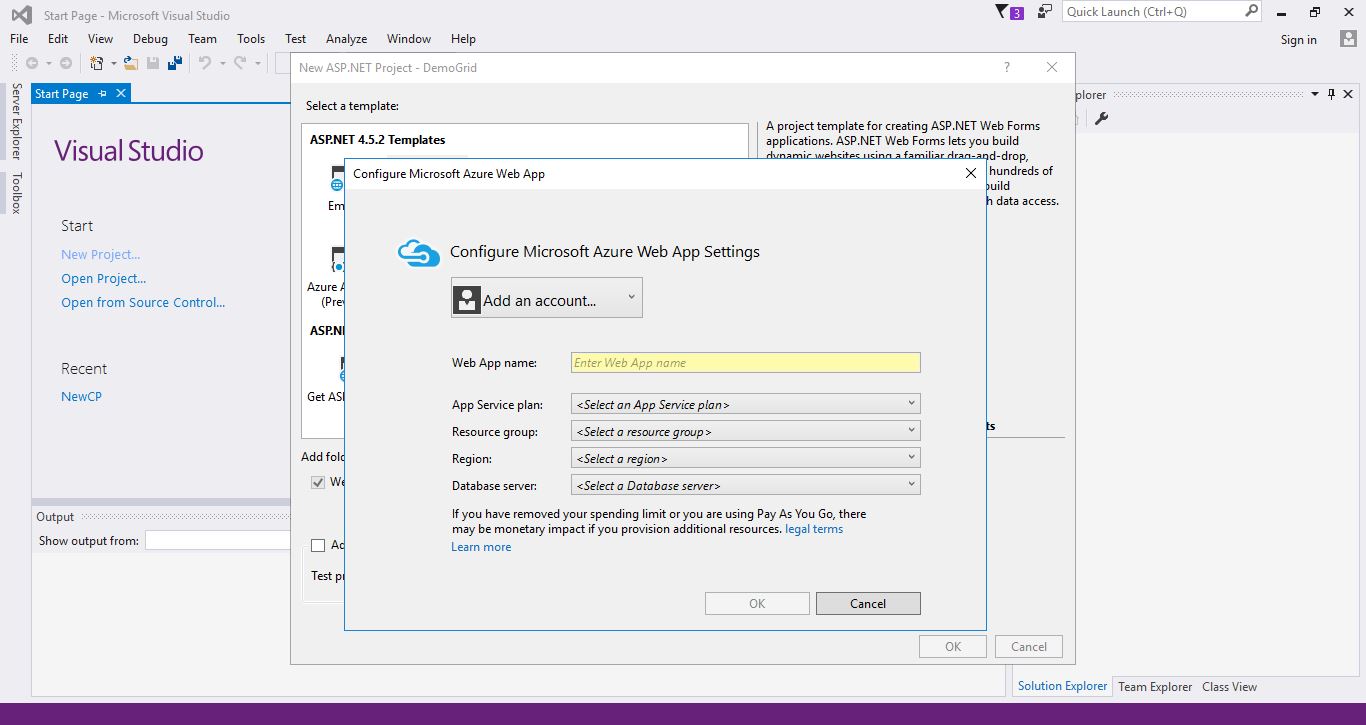1366x725 pixels.
Task: Open the Navigate Backward history dropdown arrow
Action: point(48,63)
